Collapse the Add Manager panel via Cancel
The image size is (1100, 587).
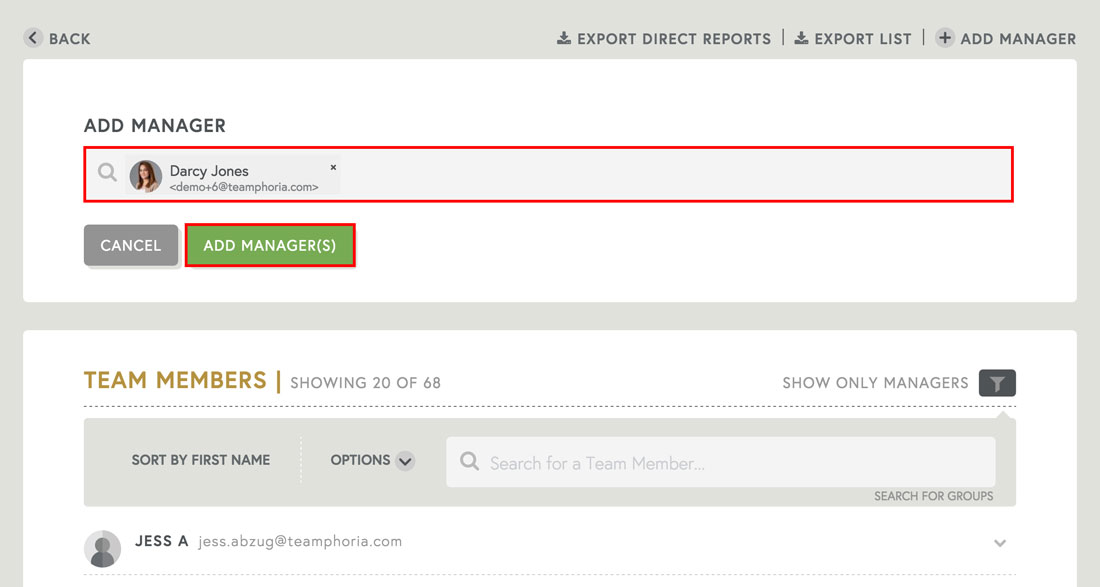(x=130, y=244)
